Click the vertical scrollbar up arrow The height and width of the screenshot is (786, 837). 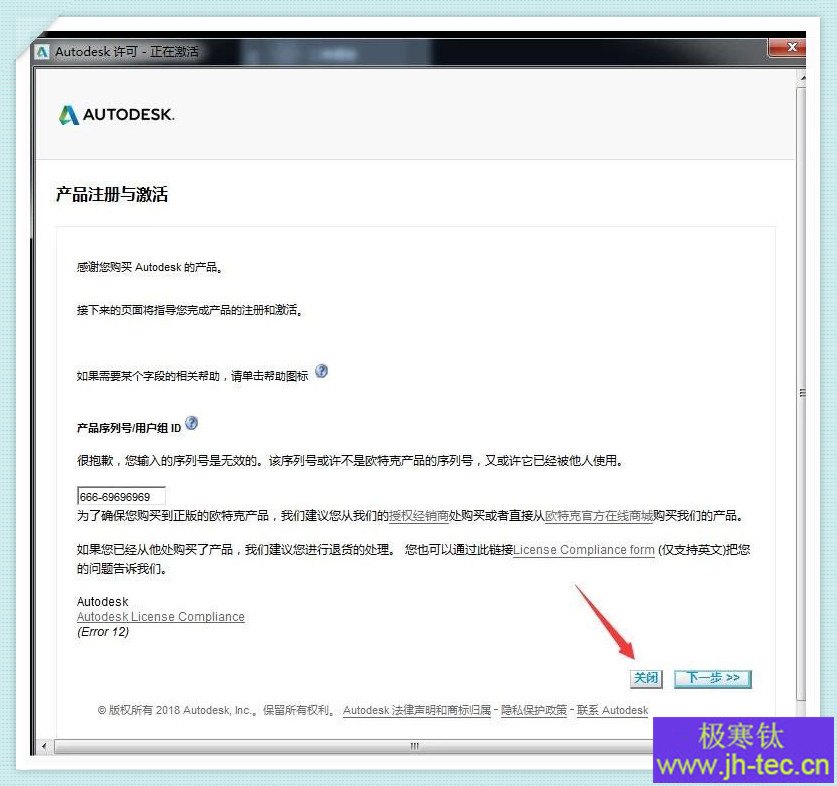802,78
